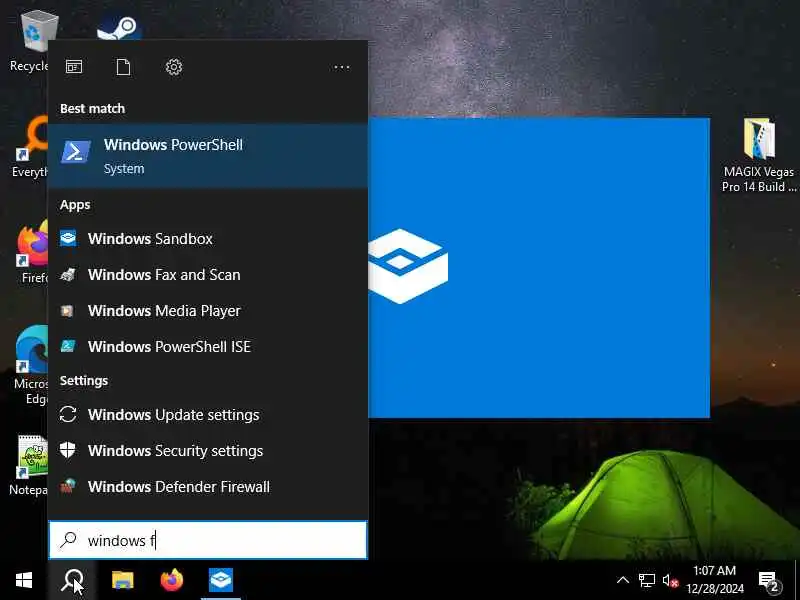This screenshot has height=600, width=800.
Task: Select the Settings gear filter in search panel
Action: [x=174, y=67]
